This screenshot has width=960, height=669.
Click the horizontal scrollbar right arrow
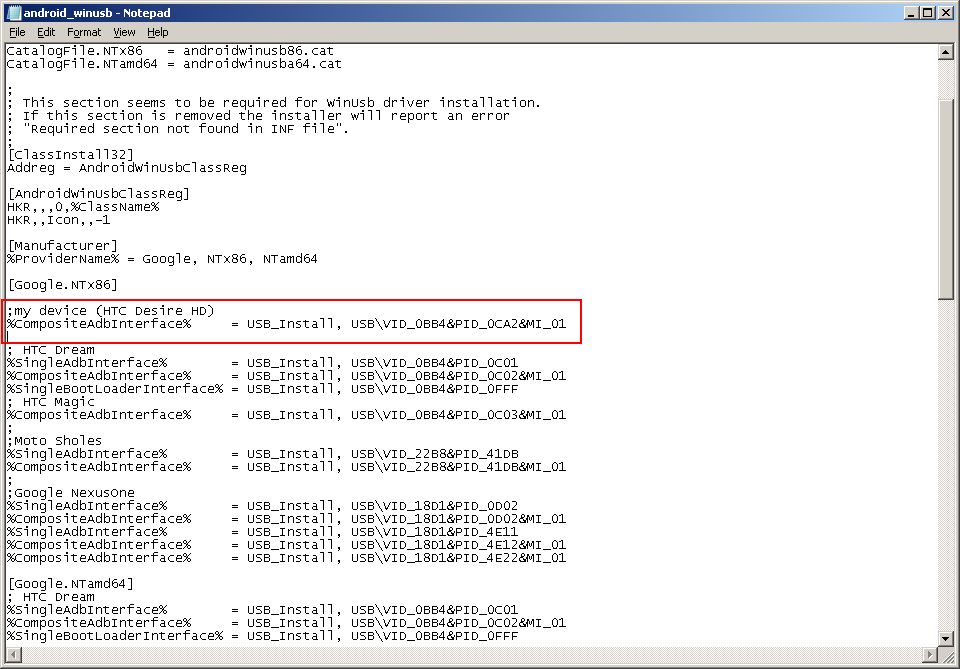pos(930,654)
